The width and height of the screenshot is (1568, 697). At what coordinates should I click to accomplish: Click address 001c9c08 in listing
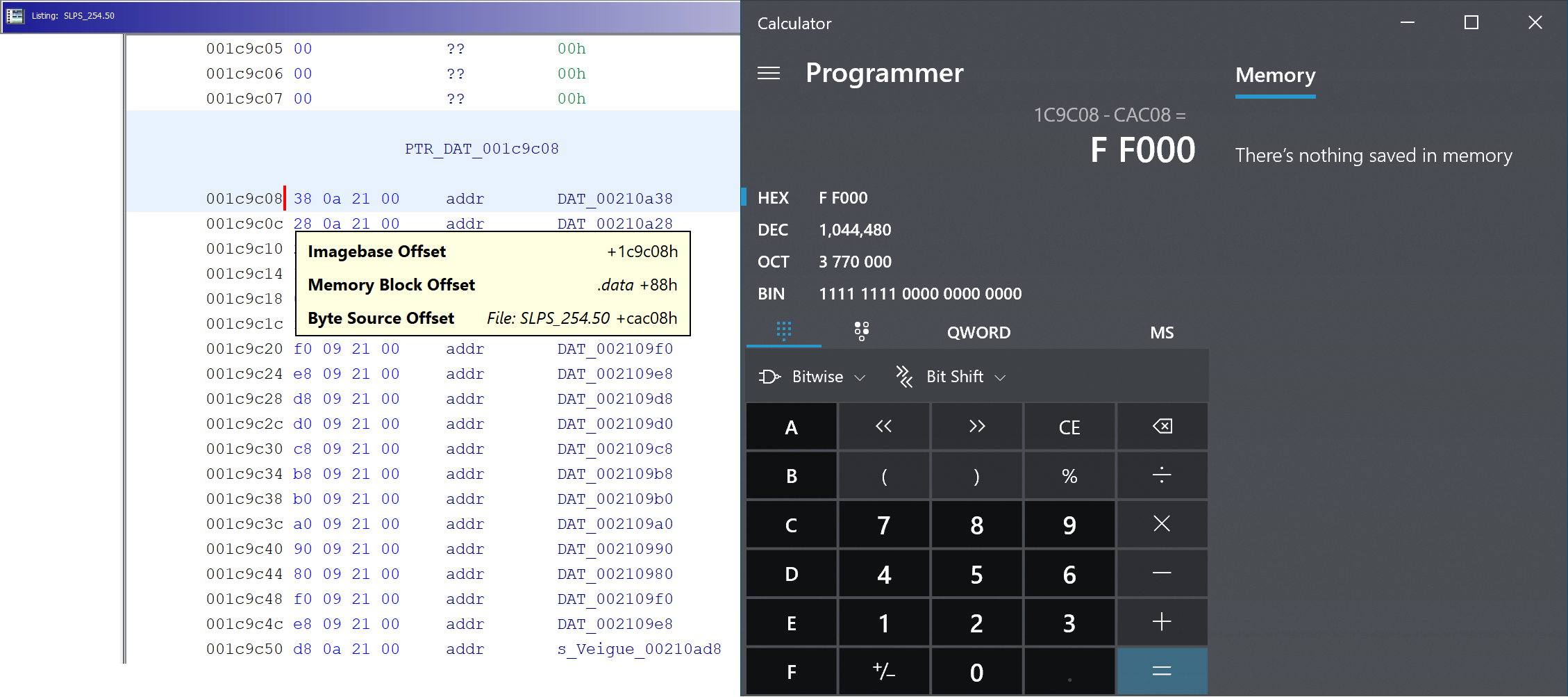click(x=244, y=199)
